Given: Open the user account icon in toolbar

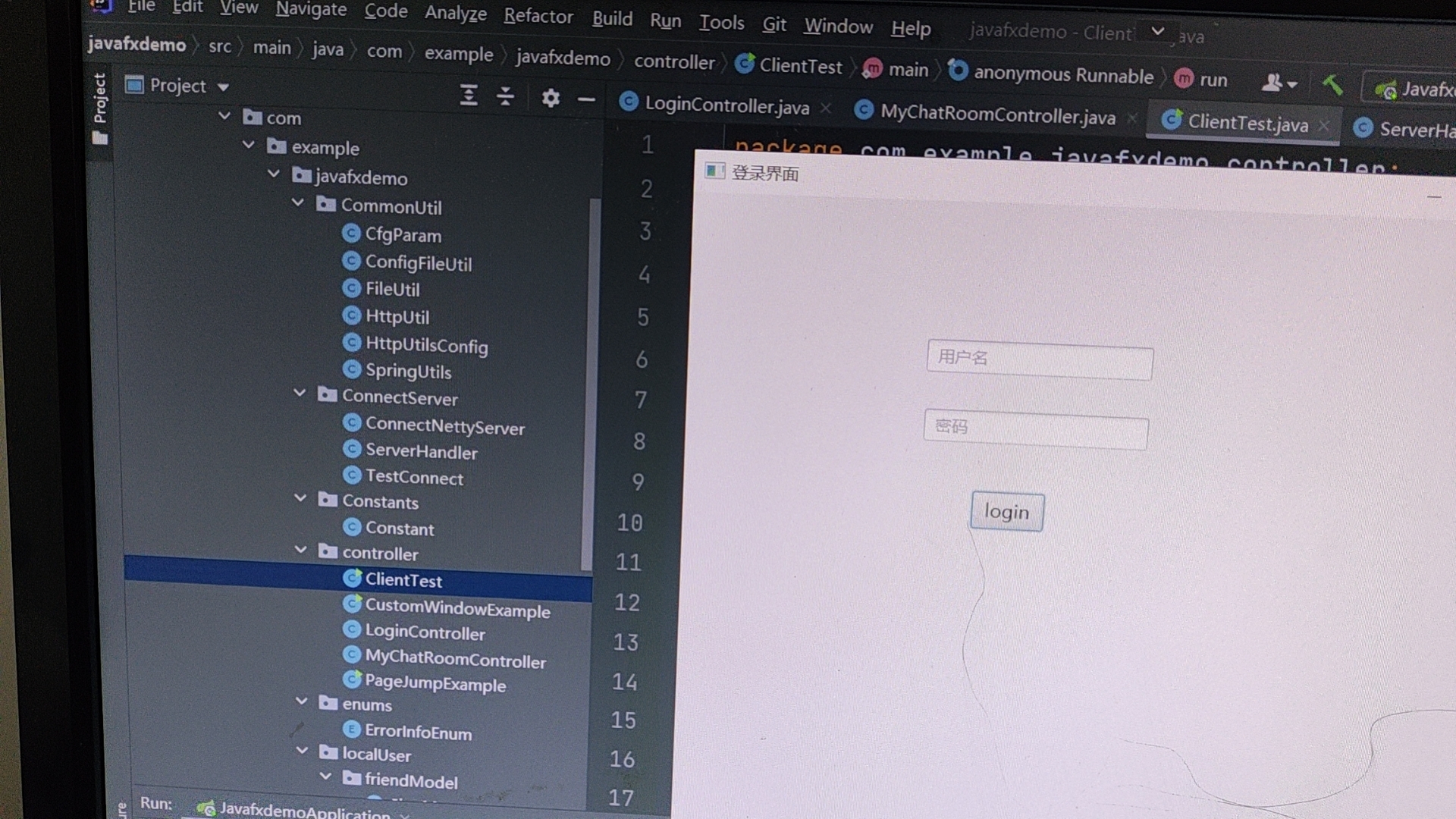Looking at the screenshot, I should point(1279,83).
